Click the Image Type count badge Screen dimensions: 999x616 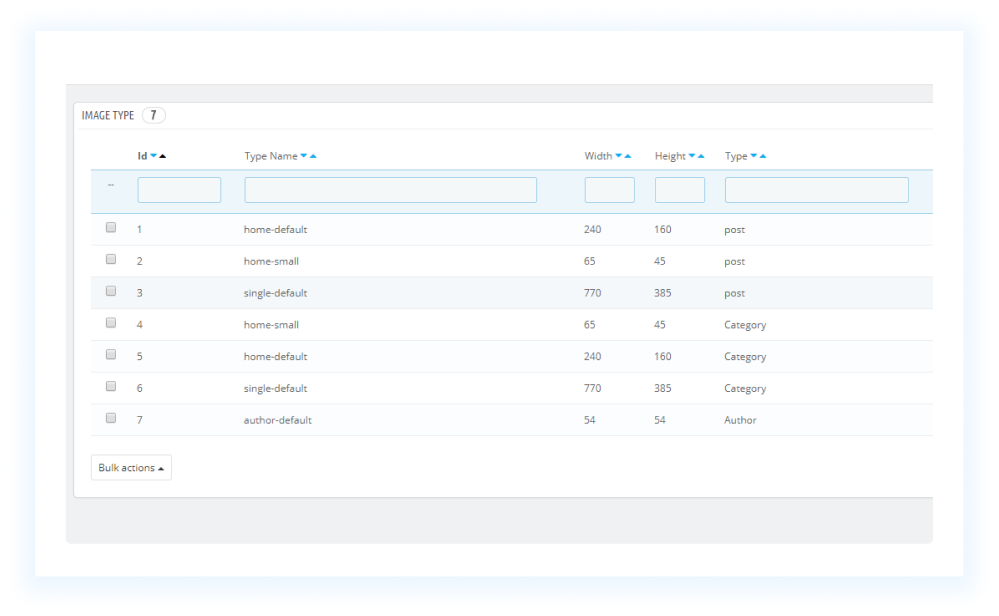coord(154,115)
